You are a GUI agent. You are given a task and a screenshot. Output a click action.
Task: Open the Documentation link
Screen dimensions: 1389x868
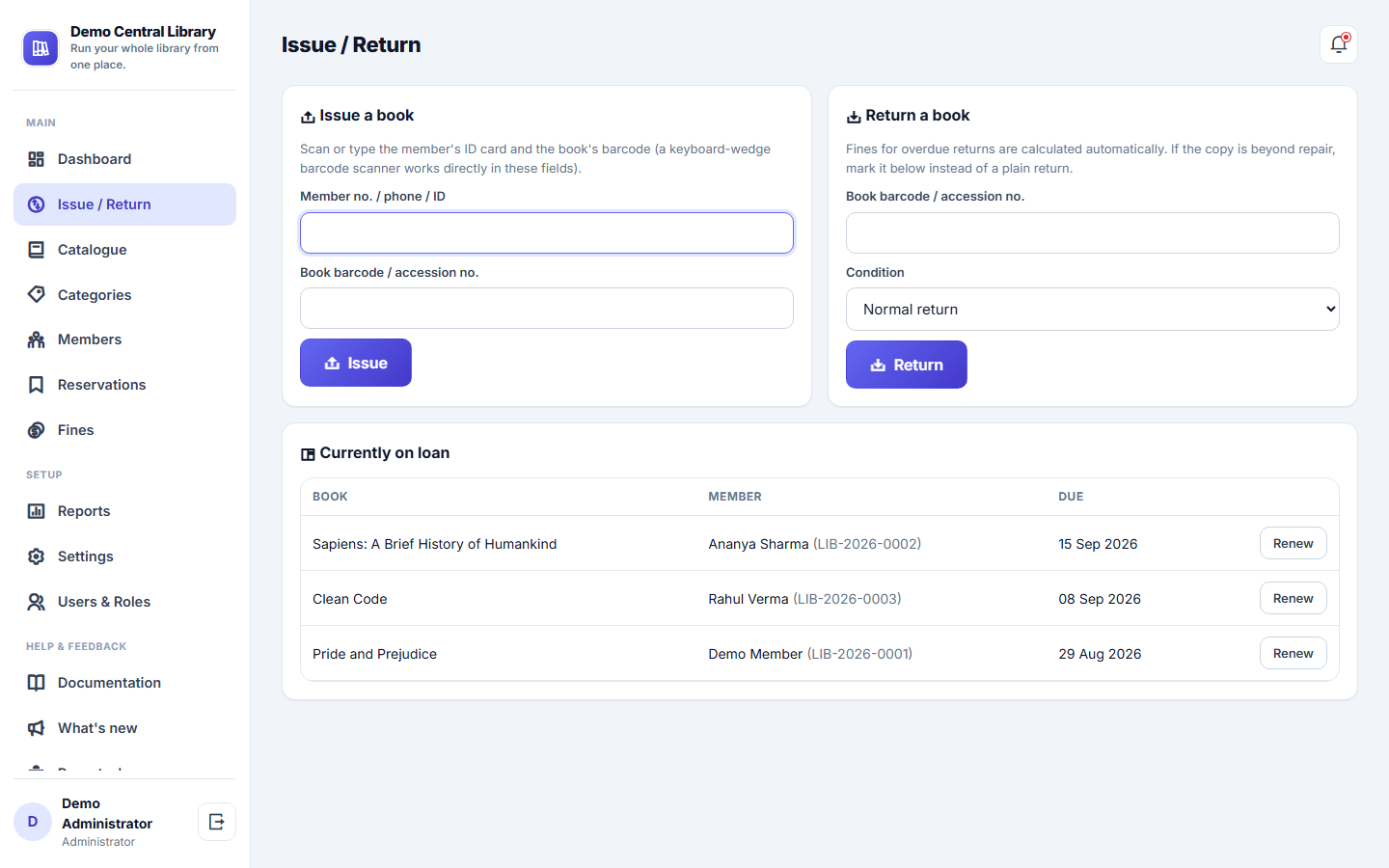[x=124, y=683]
